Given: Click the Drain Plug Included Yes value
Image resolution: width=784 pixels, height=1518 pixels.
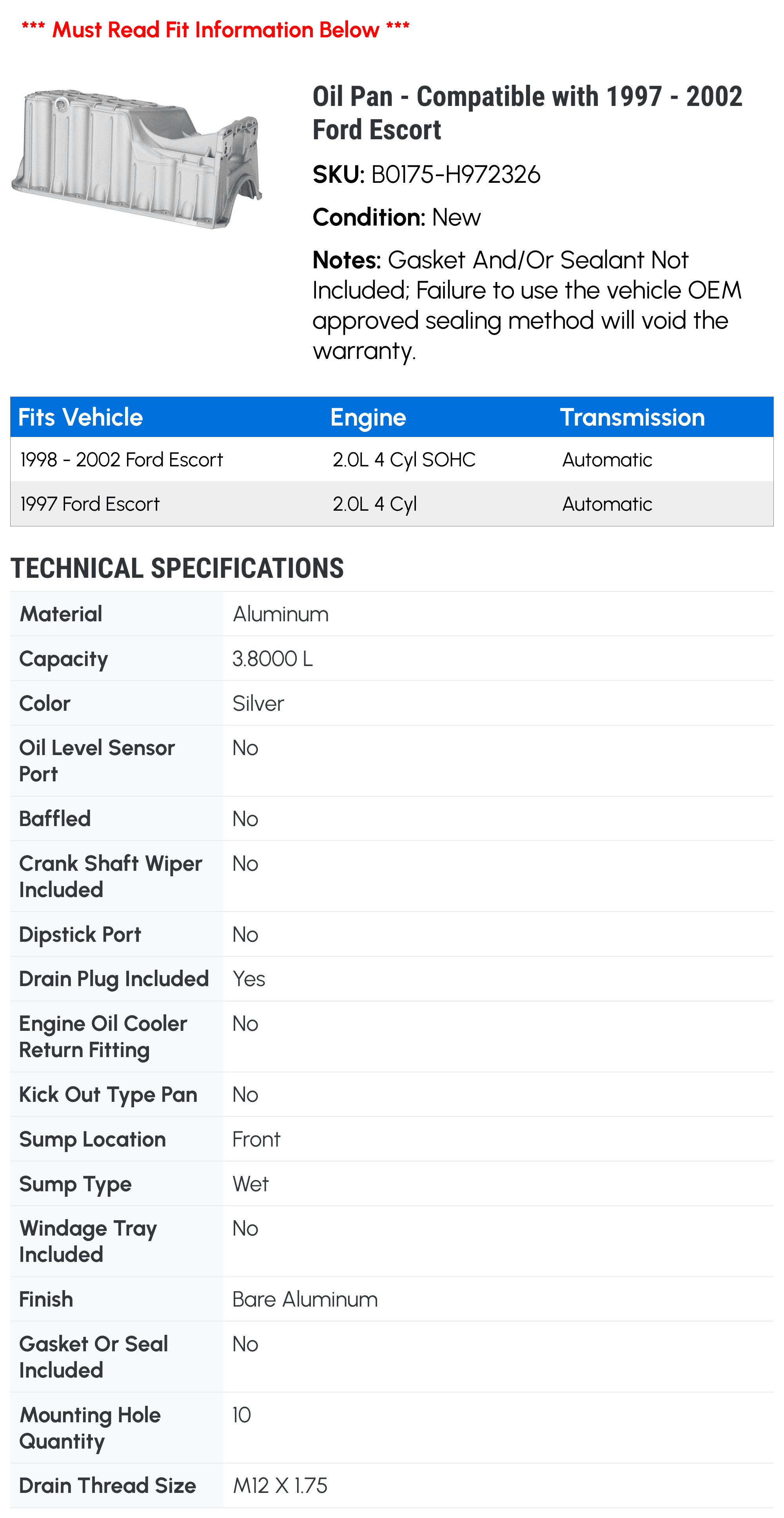Looking at the screenshot, I should (x=249, y=979).
